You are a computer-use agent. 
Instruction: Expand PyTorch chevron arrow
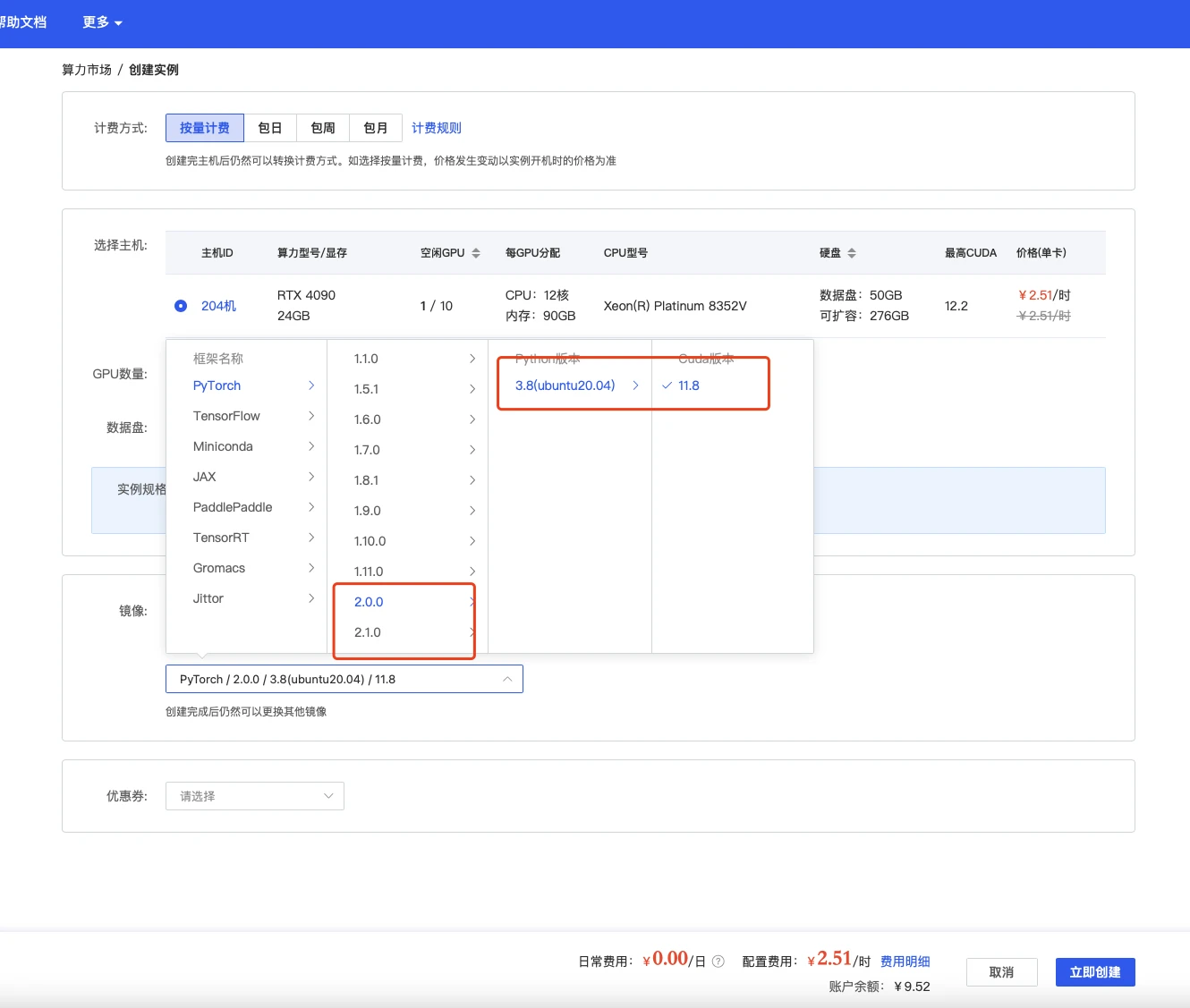tap(311, 385)
